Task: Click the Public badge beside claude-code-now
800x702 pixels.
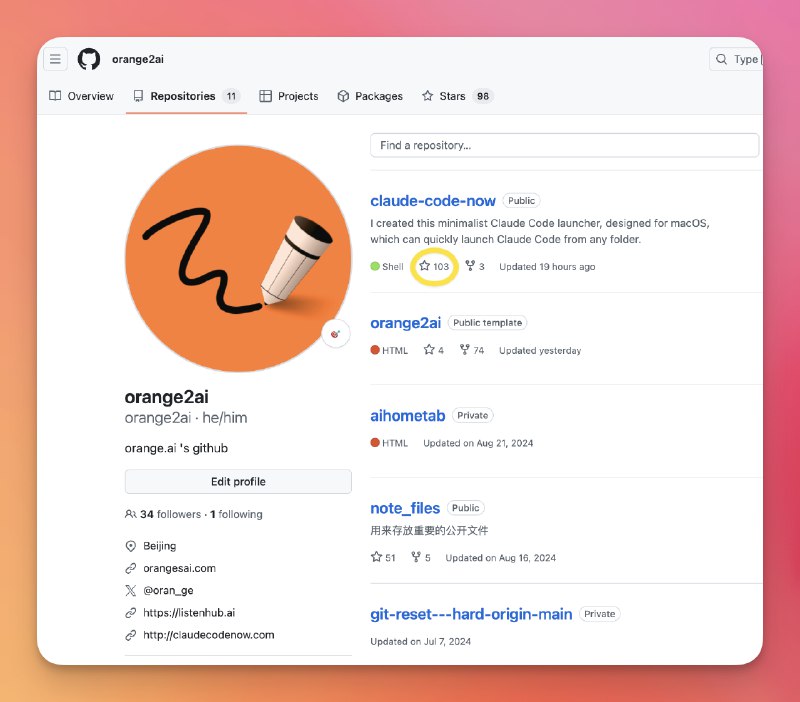Action: click(521, 200)
